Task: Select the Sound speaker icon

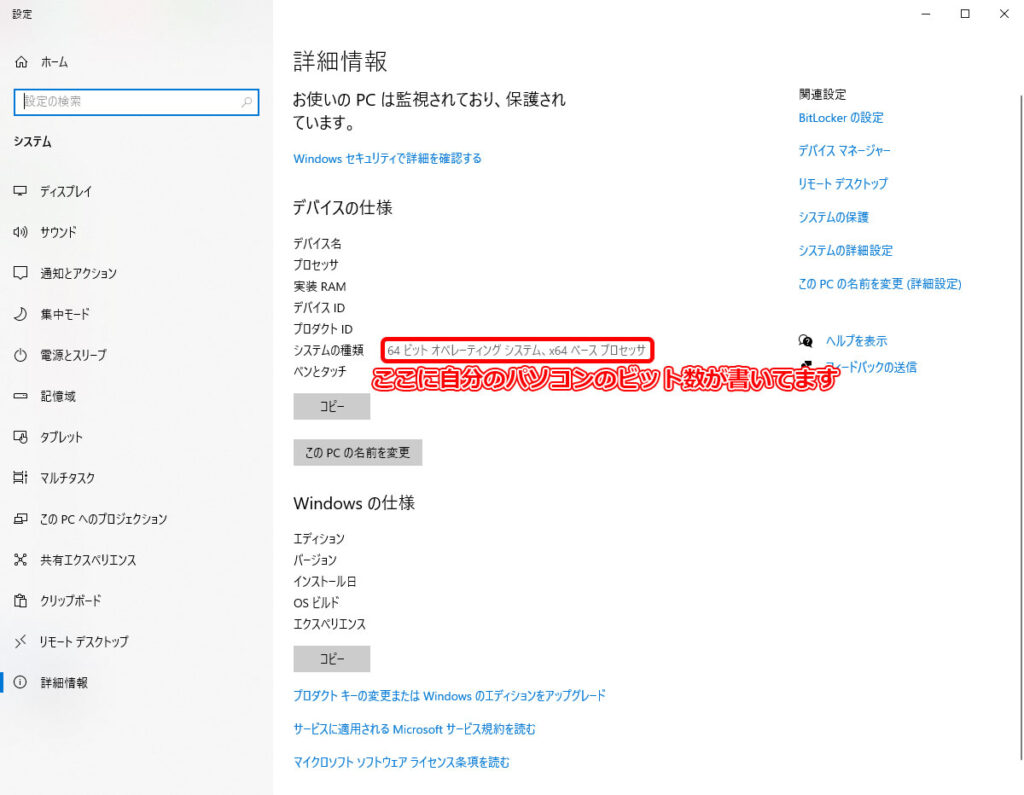Action: (x=21, y=232)
